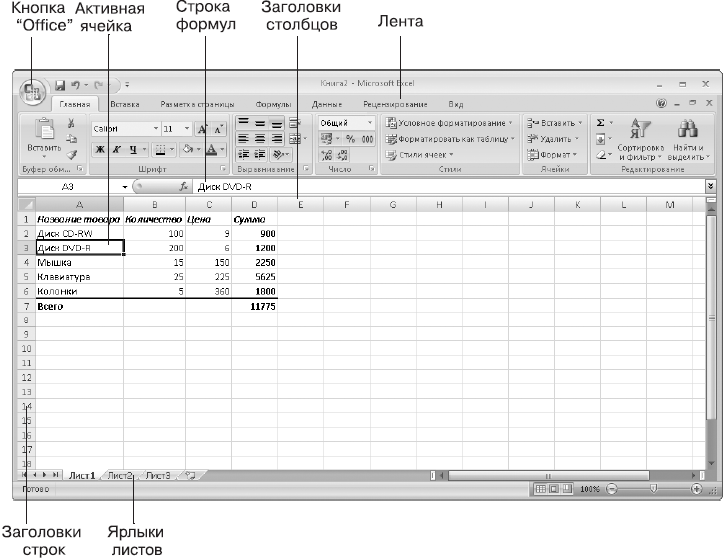Increase decimal places
Screen dimensions: 723x560
pos(327,155)
